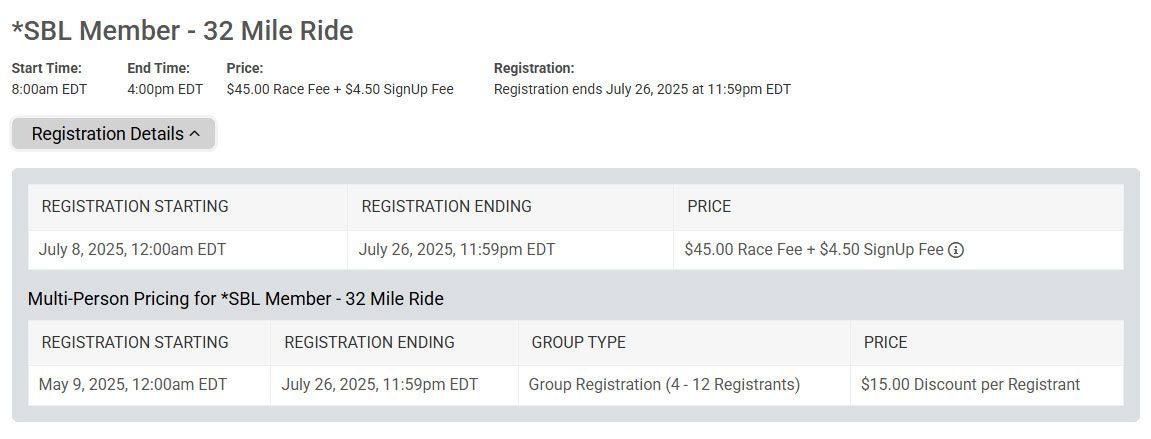
Task: Click the SignUp Fee info icon
Action: click(x=955, y=250)
